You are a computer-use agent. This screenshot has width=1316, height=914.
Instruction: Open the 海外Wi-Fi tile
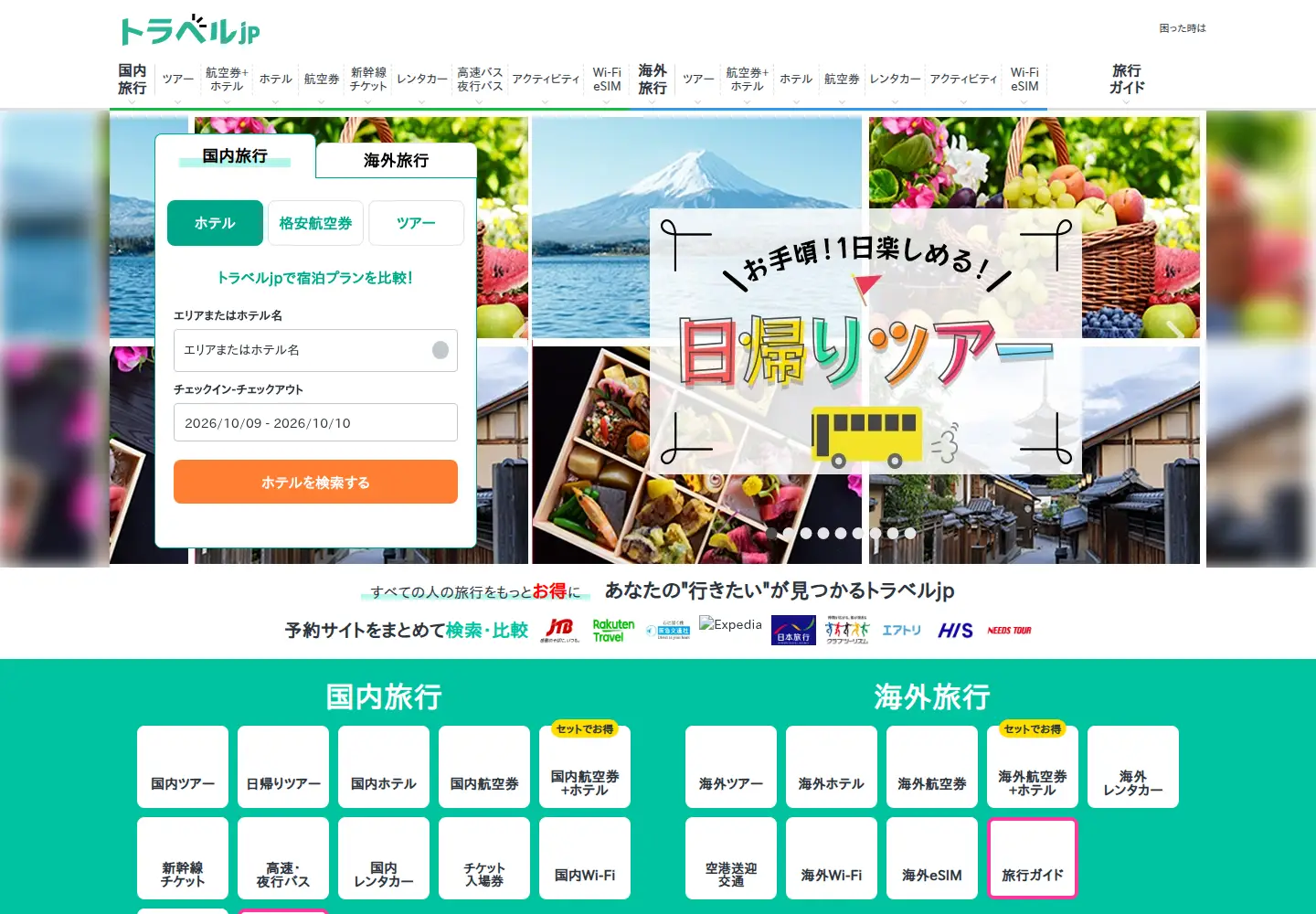(832, 858)
